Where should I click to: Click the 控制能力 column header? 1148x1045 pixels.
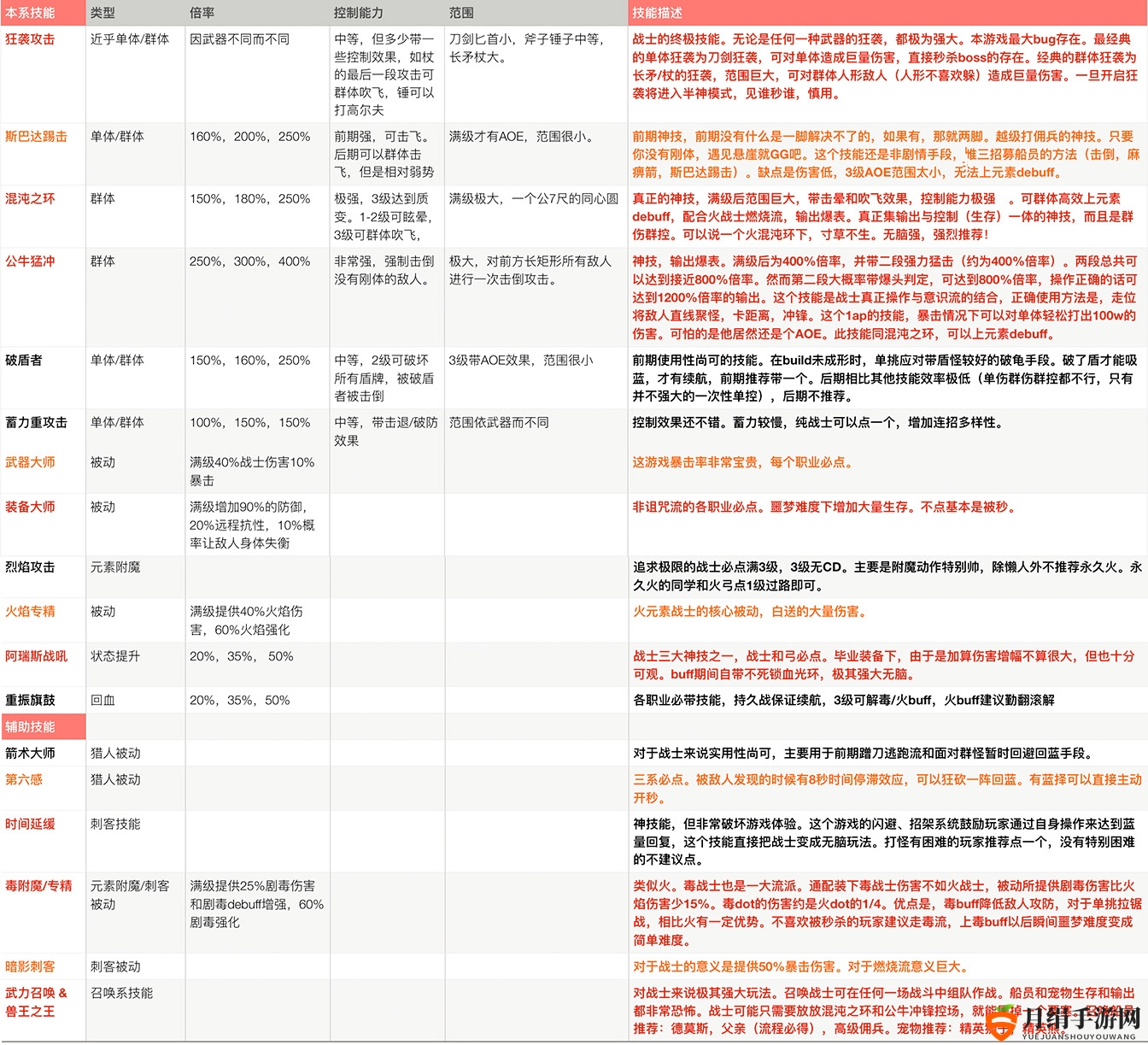tap(387, 13)
